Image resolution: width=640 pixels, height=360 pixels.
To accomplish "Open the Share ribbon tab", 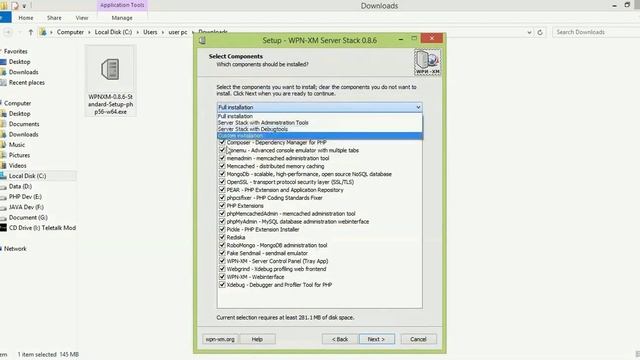I will [x=54, y=18].
